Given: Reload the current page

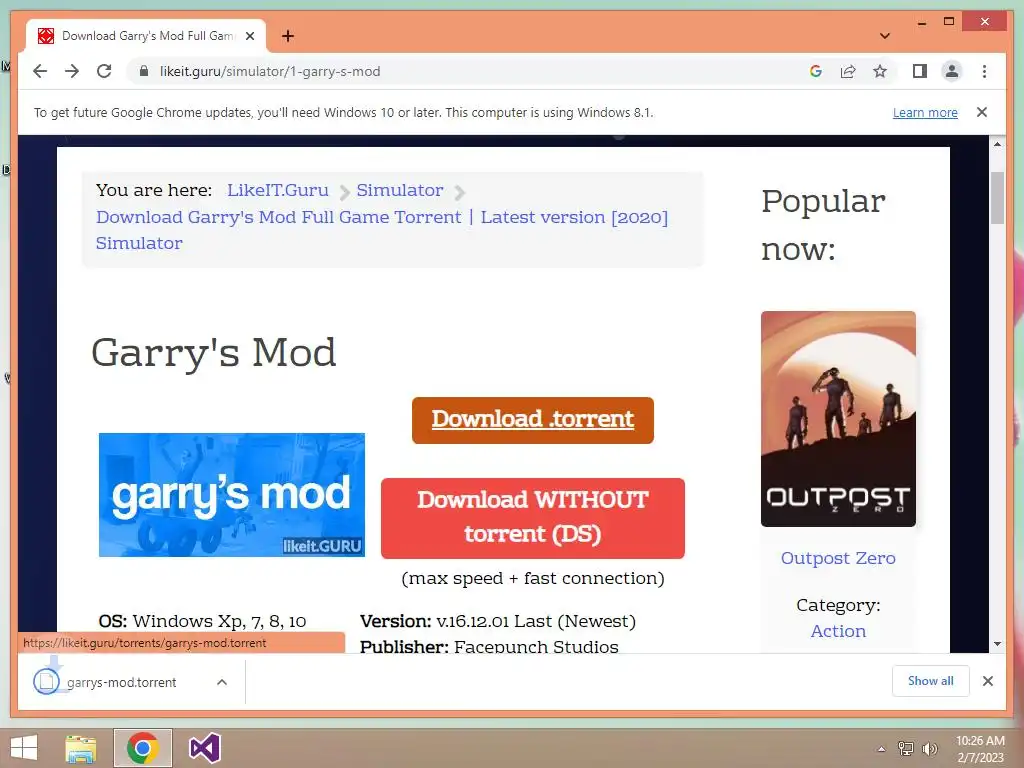Looking at the screenshot, I should click(x=104, y=71).
